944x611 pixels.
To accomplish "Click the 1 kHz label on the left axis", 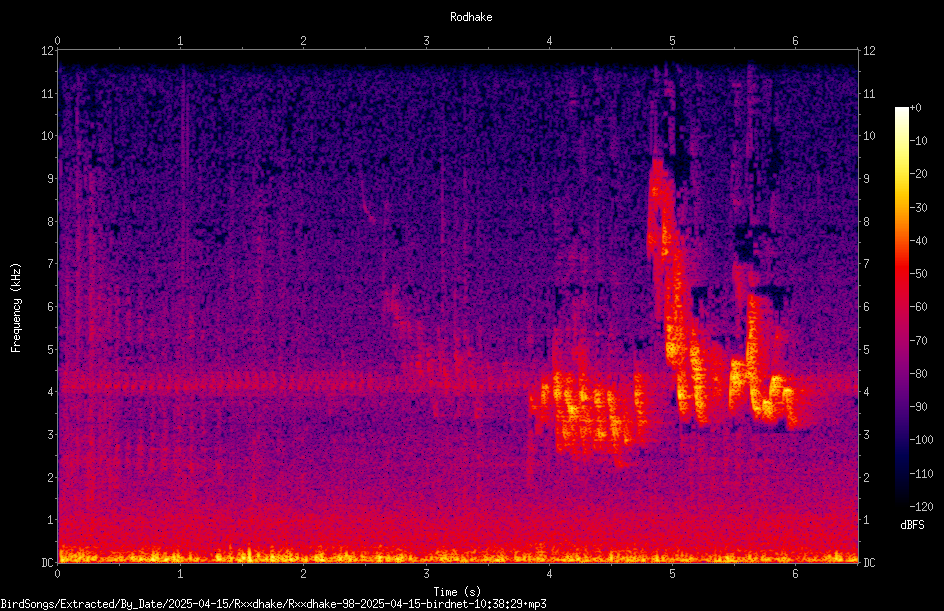I will coord(51,520).
